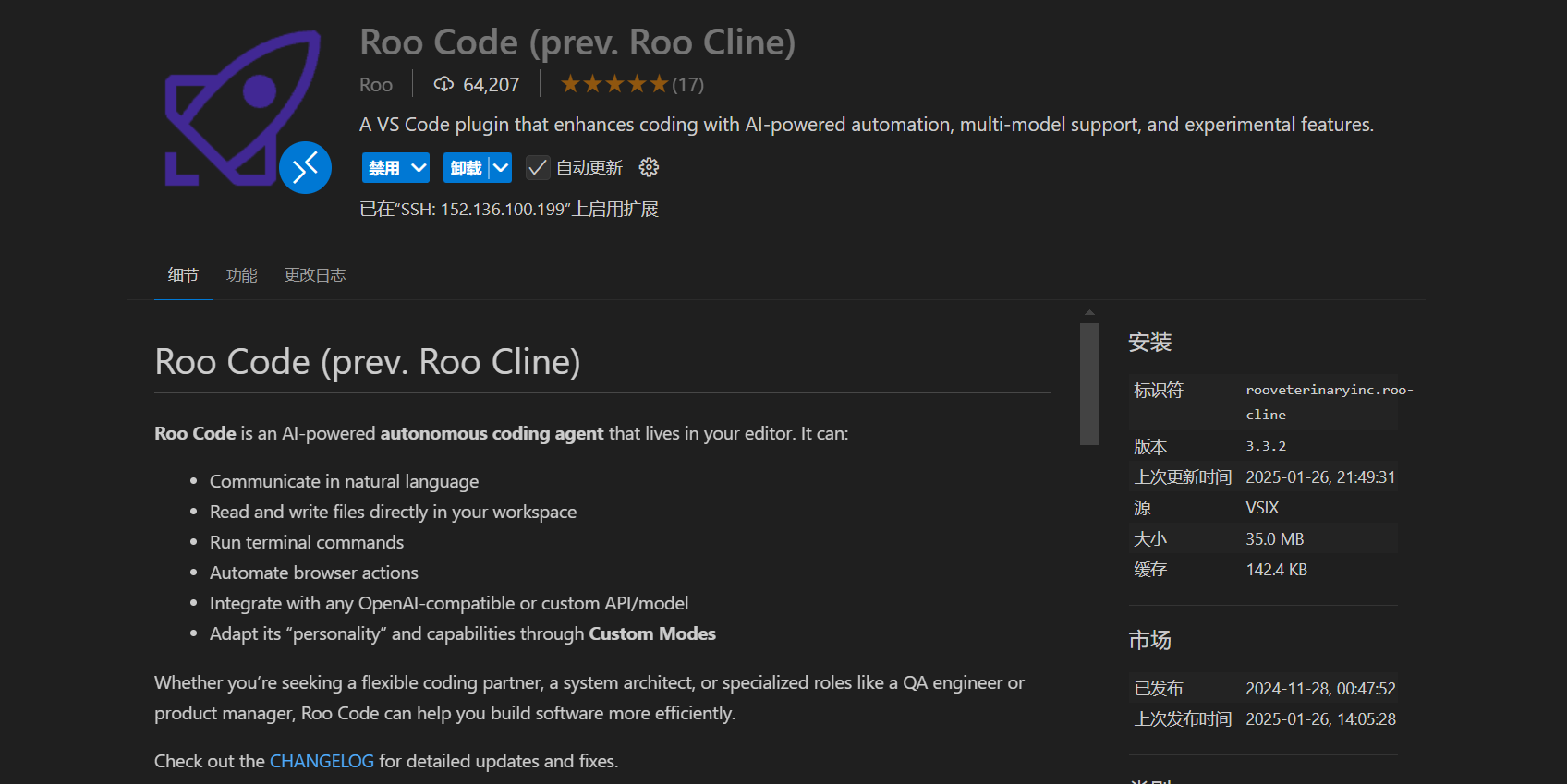1567x784 pixels.
Task: Click the rooveterinaryinc.roo-cline identifier value
Action: (x=1328, y=402)
